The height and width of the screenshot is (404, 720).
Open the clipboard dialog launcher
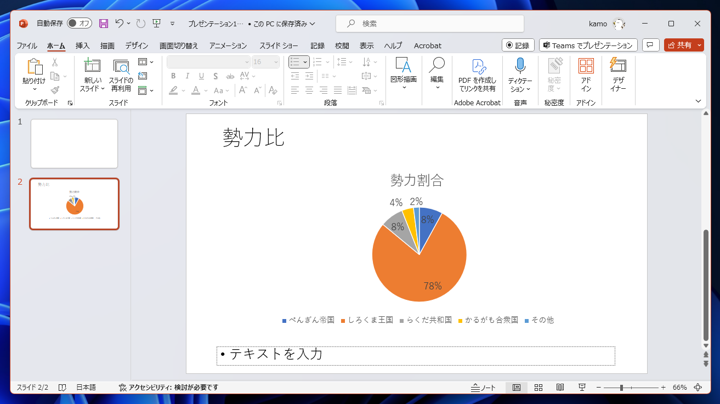(x=70, y=103)
